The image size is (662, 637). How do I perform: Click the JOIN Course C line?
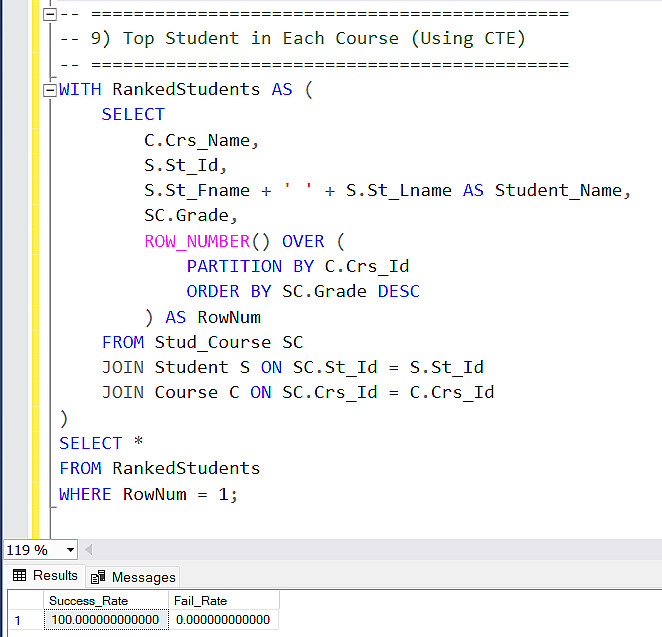298,393
